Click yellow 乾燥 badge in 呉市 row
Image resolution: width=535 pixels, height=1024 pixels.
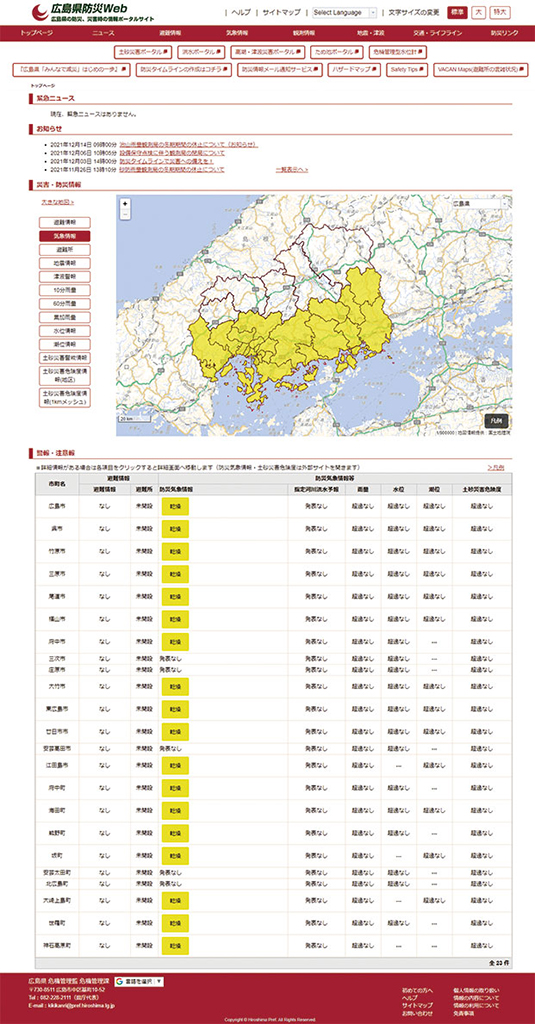pos(174,529)
